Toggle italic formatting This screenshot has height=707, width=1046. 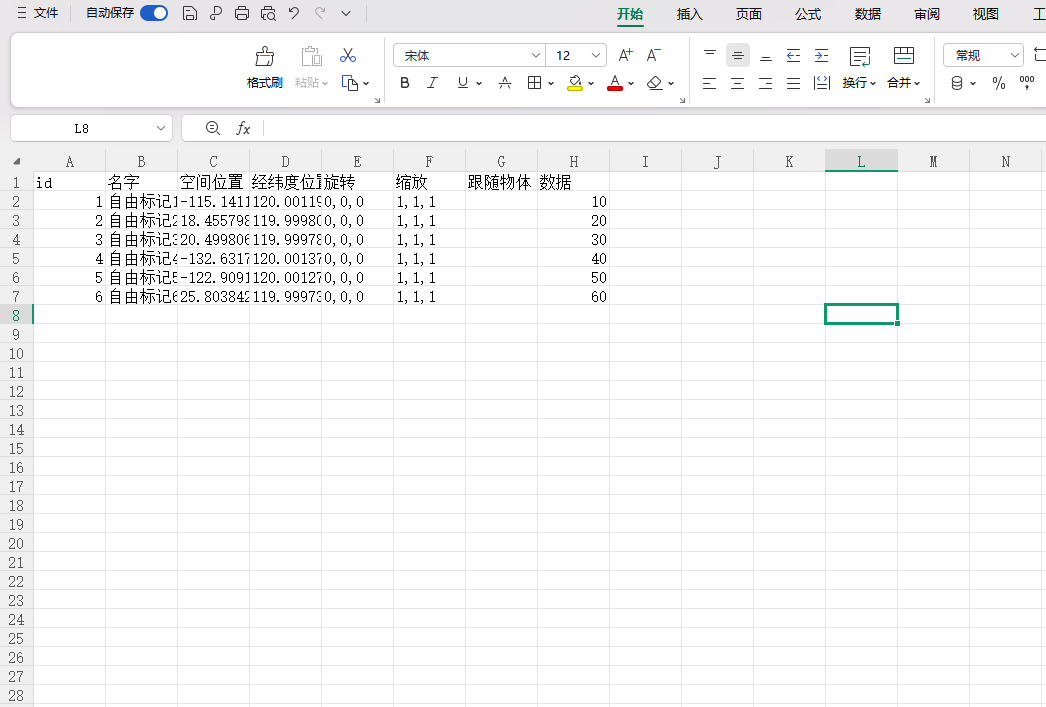[x=433, y=83]
